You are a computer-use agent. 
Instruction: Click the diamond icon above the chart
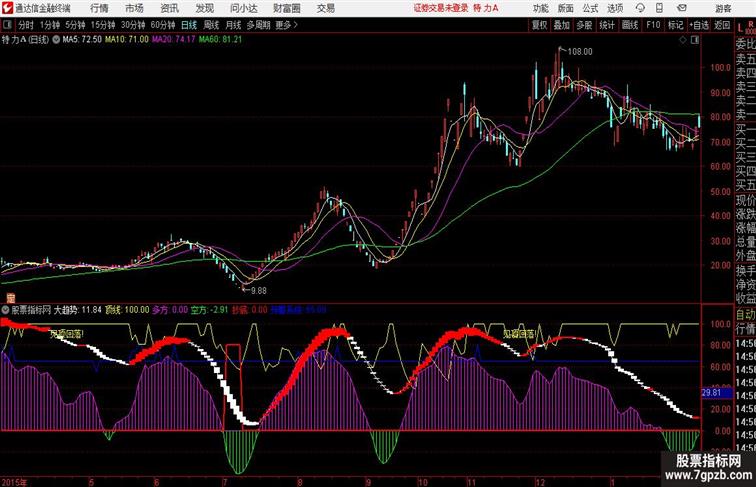click(683, 39)
